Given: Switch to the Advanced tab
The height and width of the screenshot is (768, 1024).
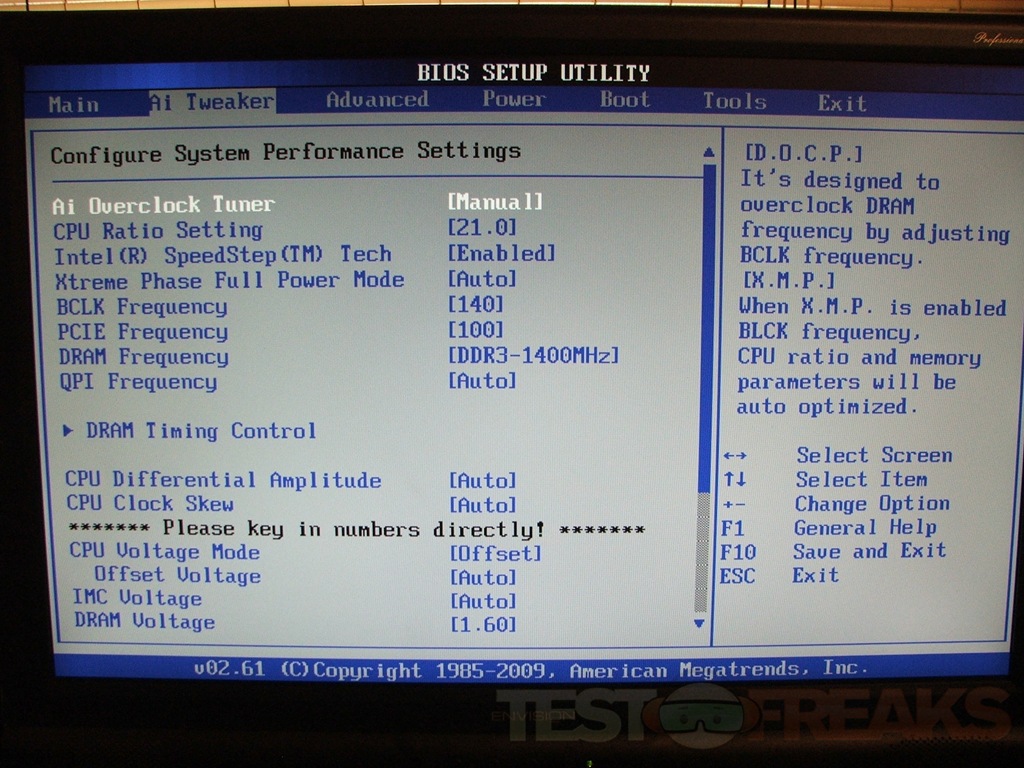Looking at the screenshot, I should (377, 100).
